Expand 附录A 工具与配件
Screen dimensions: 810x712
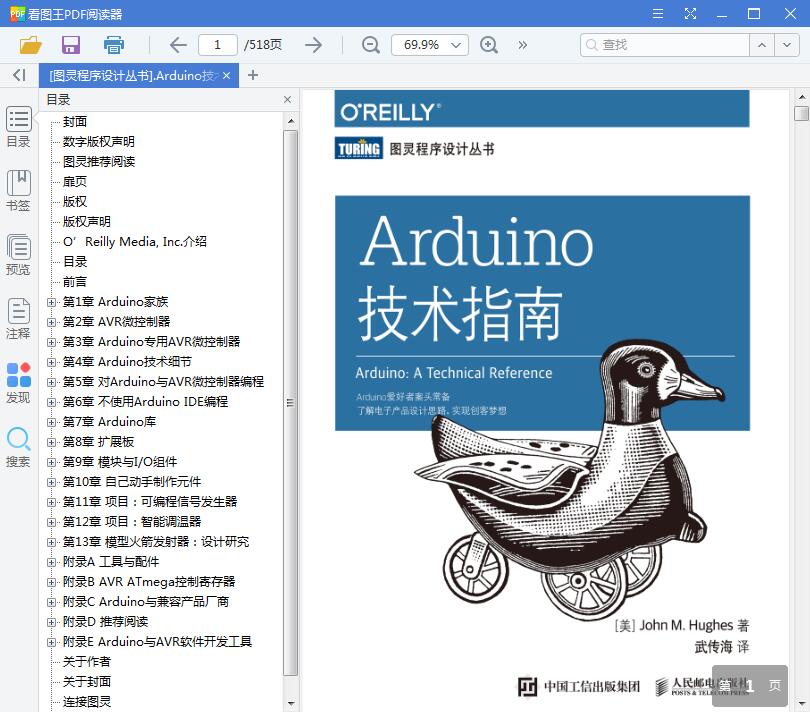coord(51,562)
